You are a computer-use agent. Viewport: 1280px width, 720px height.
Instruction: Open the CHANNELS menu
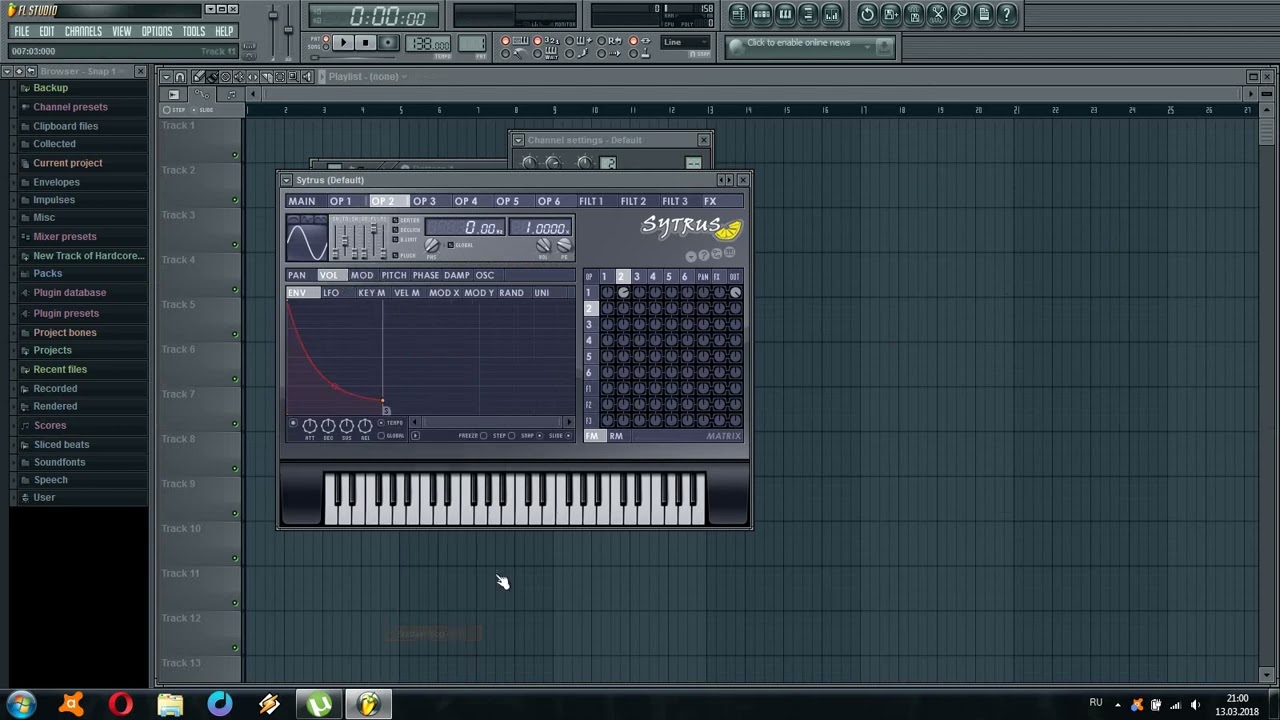pyautogui.click(x=83, y=31)
